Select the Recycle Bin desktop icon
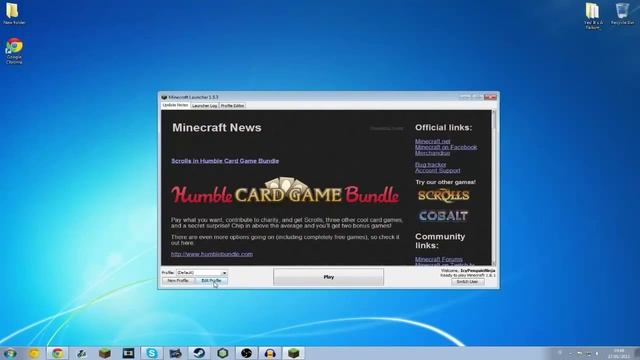 pos(622,13)
